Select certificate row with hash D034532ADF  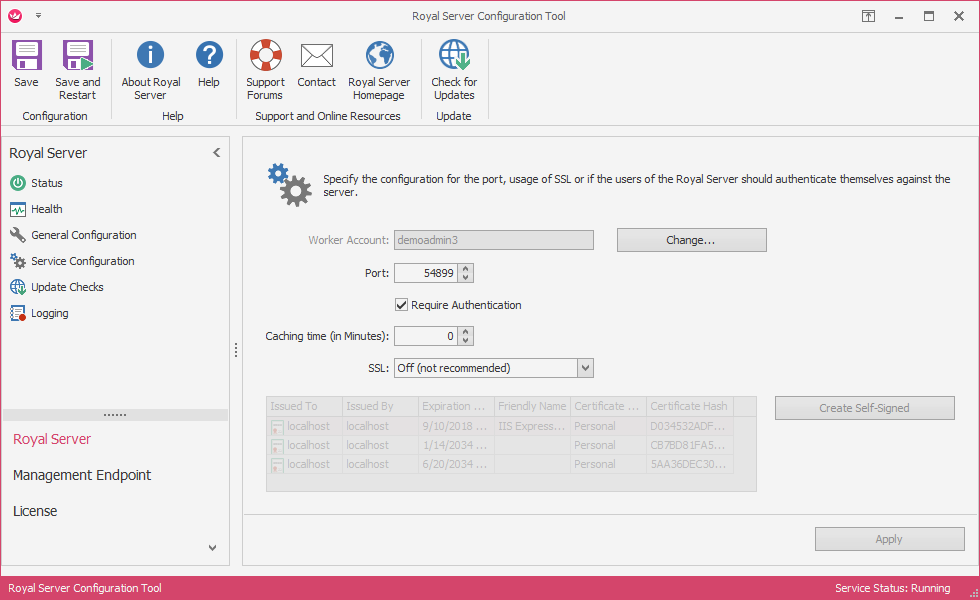pyautogui.click(x=500, y=426)
